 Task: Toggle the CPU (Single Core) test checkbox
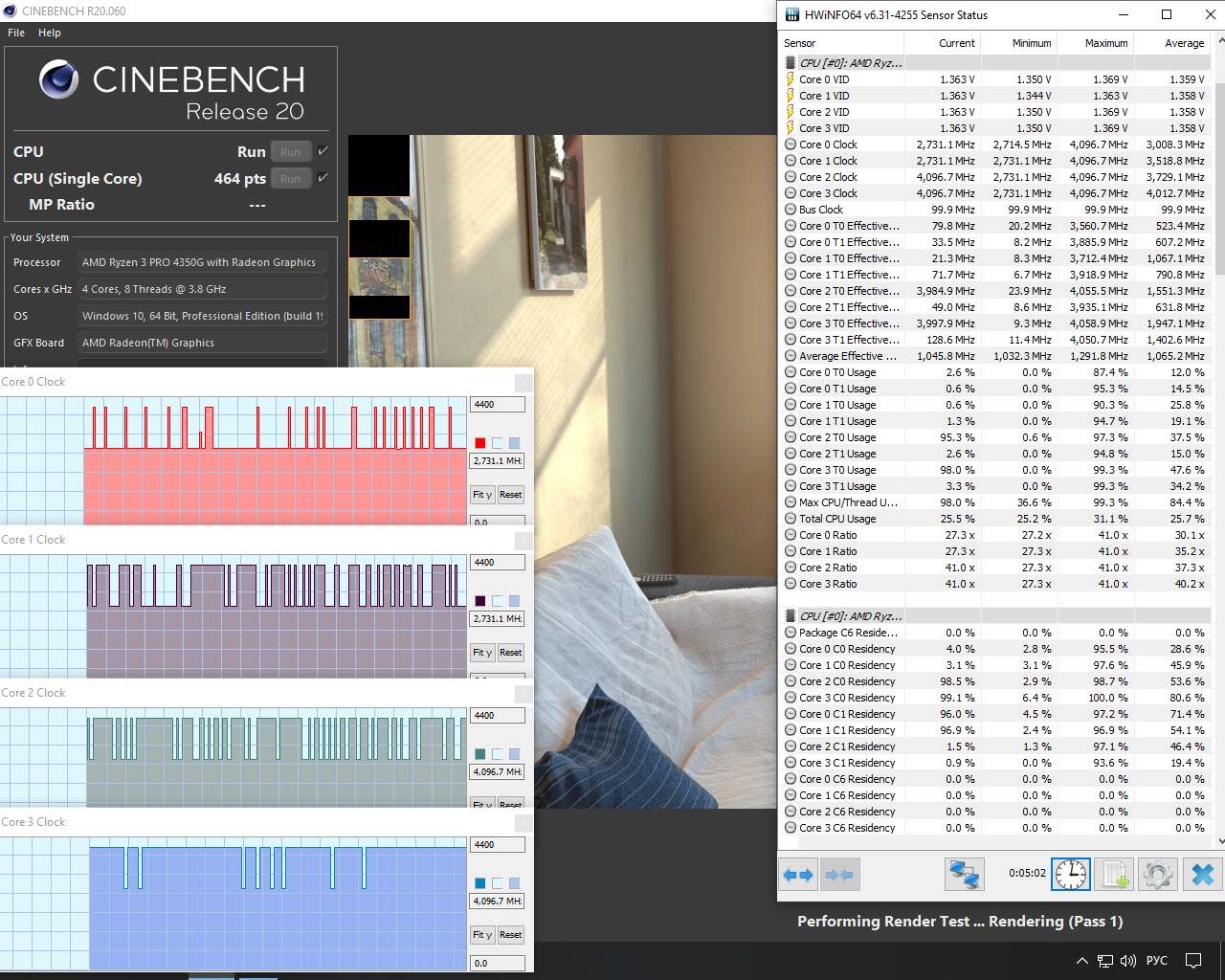[x=323, y=178]
